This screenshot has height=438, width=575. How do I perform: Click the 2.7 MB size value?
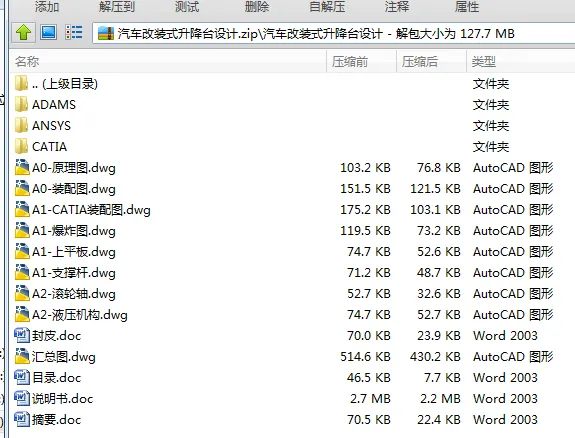point(370,398)
